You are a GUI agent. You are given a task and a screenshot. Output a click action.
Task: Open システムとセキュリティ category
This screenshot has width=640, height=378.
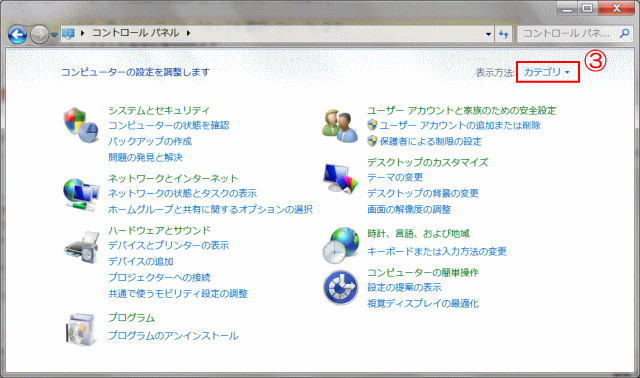point(159,110)
